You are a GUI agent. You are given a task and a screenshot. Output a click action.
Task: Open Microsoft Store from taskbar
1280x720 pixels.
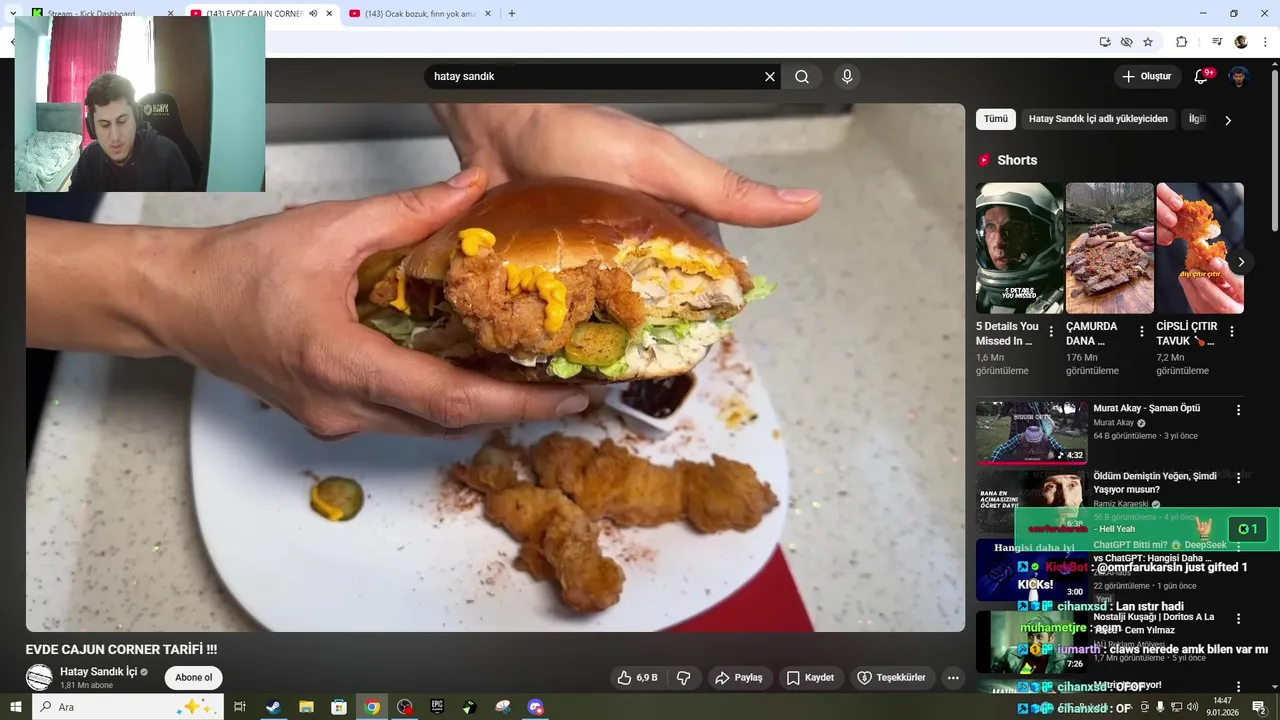click(339, 707)
